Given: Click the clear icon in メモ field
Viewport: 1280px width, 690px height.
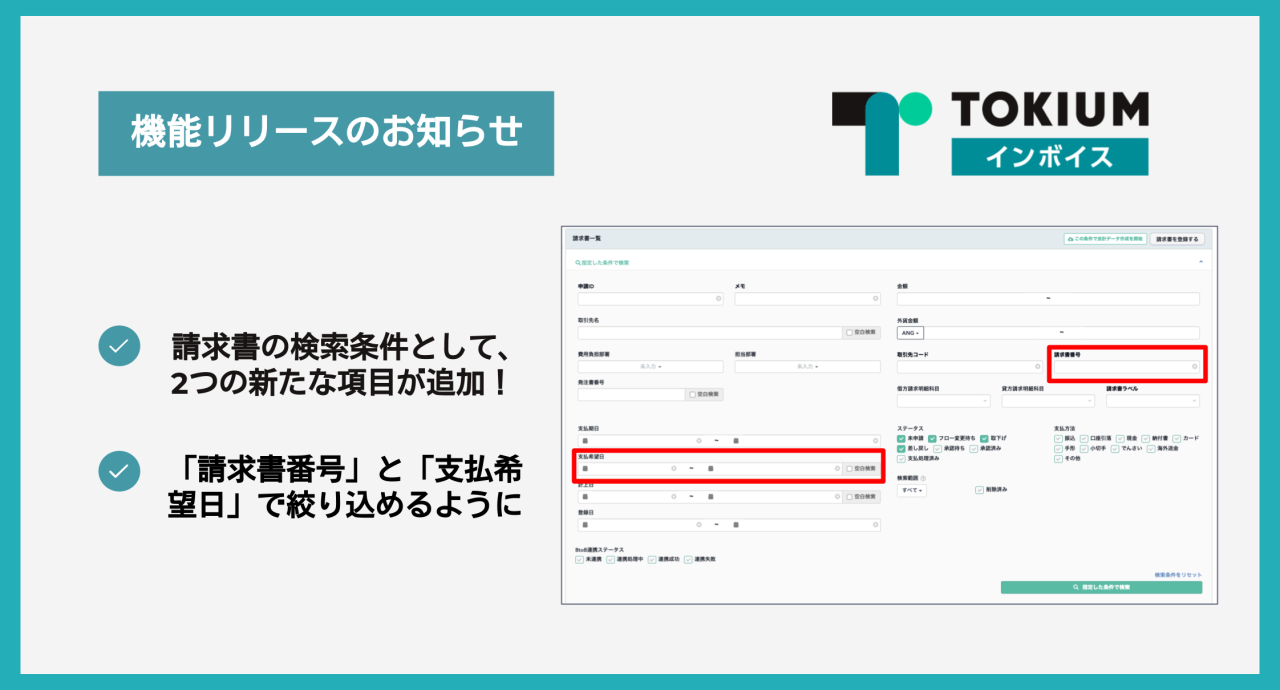Looking at the screenshot, I should tap(875, 299).
